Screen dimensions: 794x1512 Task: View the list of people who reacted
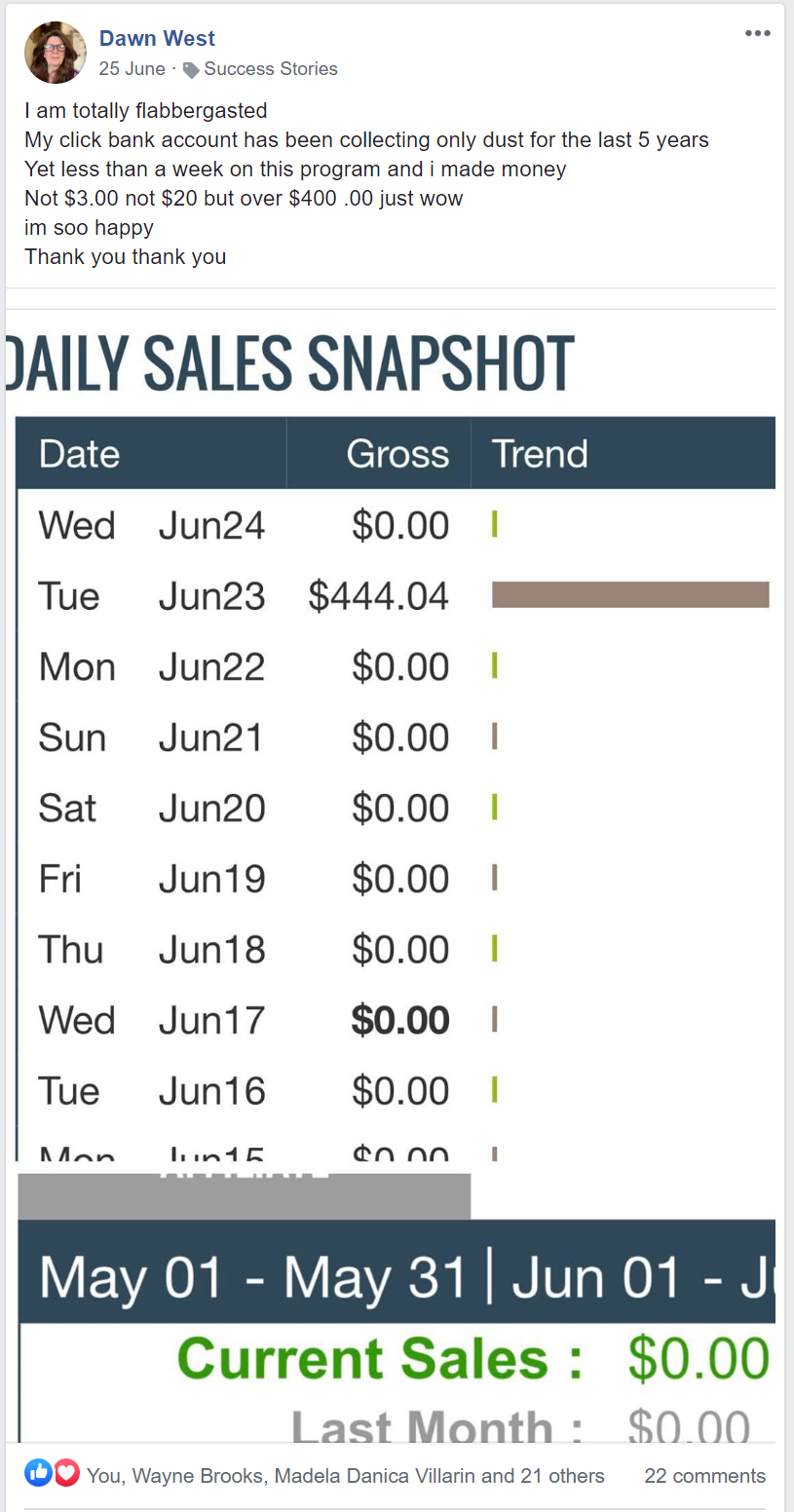pyautogui.click(x=345, y=1476)
